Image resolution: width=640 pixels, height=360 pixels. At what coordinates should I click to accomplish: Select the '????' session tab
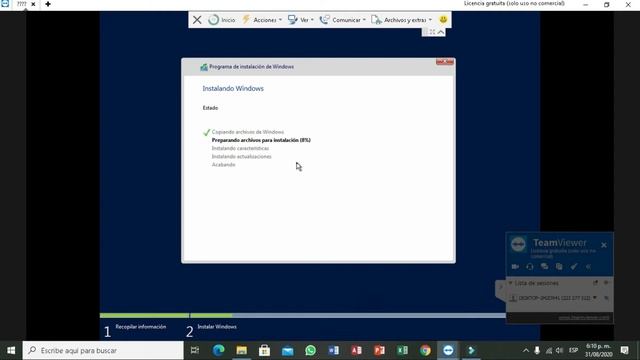(x=21, y=4)
